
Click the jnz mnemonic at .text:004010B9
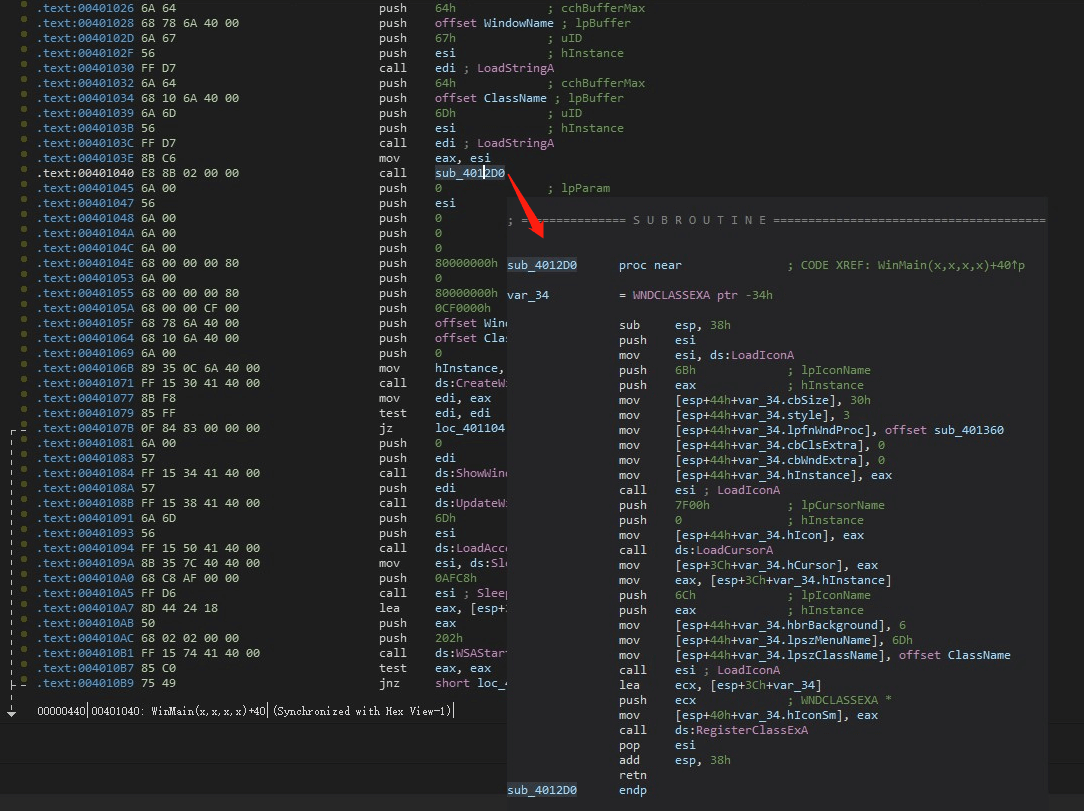(x=389, y=683)
